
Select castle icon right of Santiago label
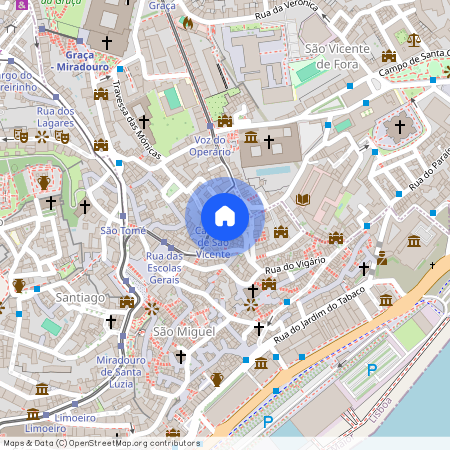click(127, 302)
